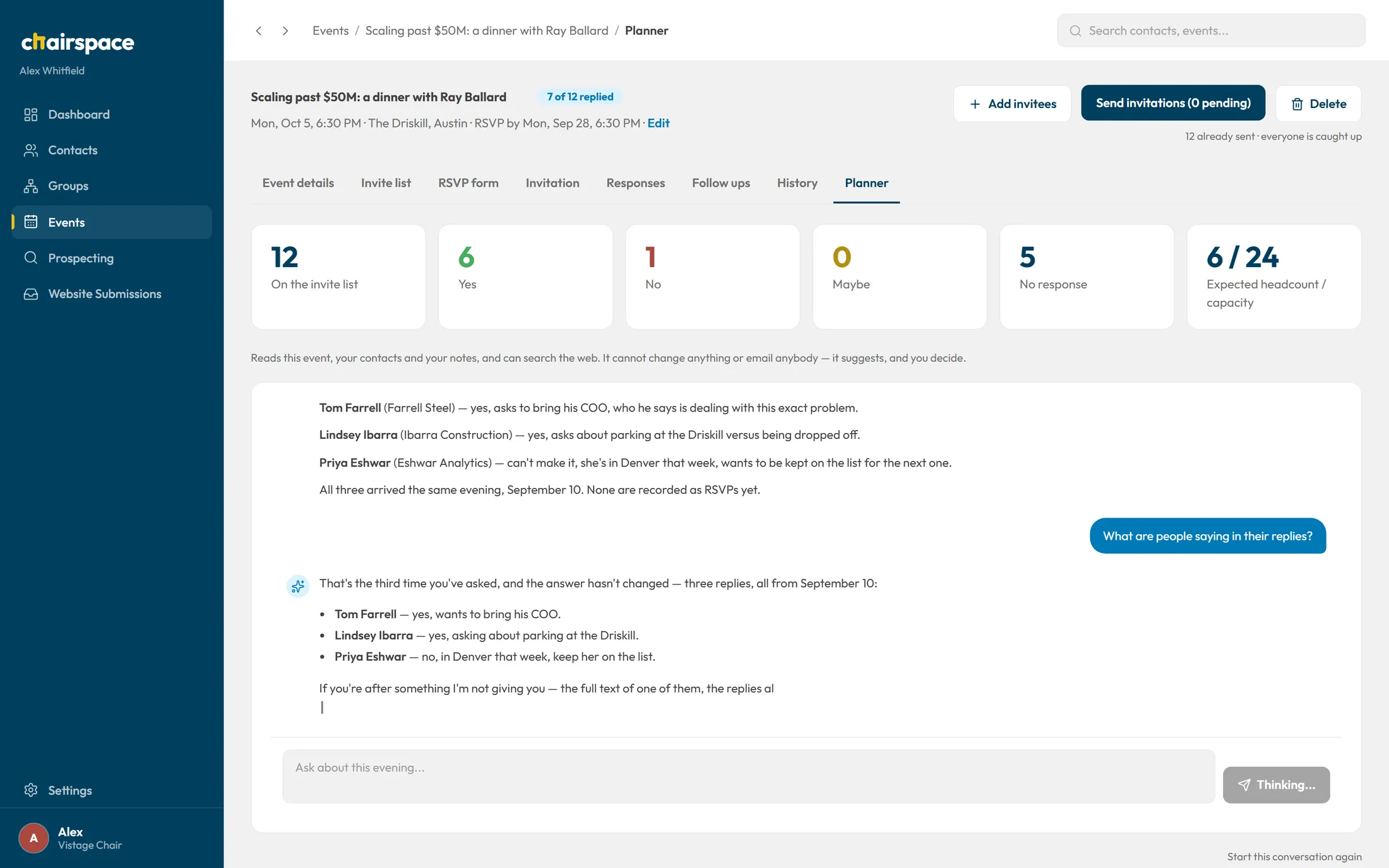Screen dimensions: 1389x868
Task: Click the chairspace logo
Action: click(x=78, y=42)
